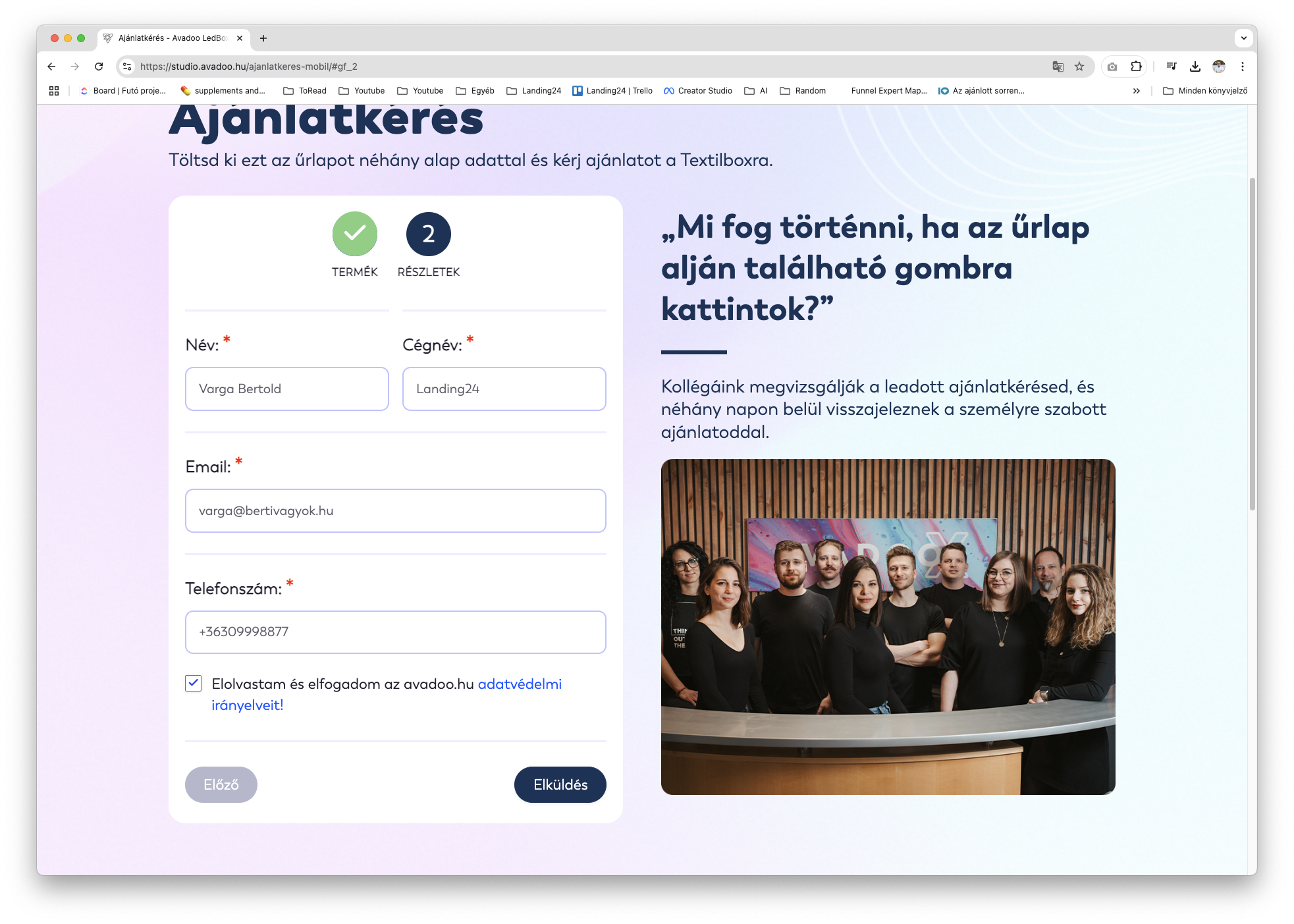Open the media controls icon

tap(1172, 67)
